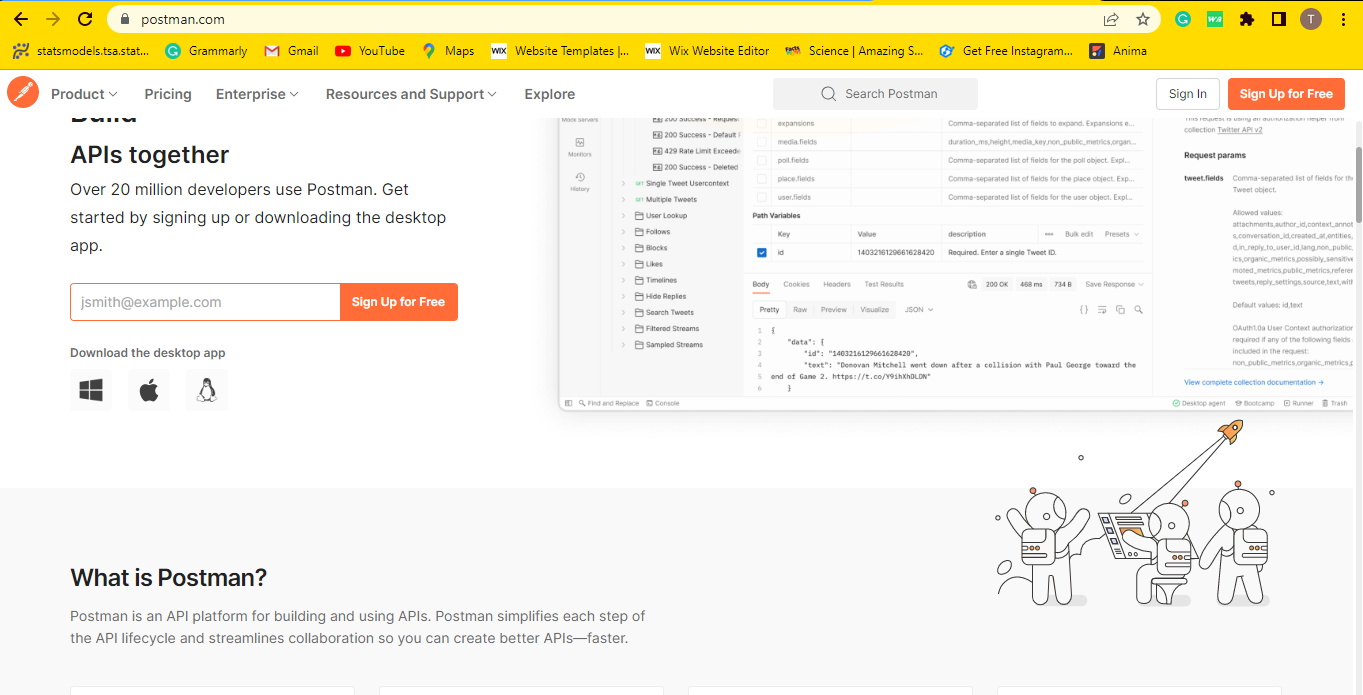Click Find and Replace in the status bar
Viewport: 1363px width, 695px height.
608,403
